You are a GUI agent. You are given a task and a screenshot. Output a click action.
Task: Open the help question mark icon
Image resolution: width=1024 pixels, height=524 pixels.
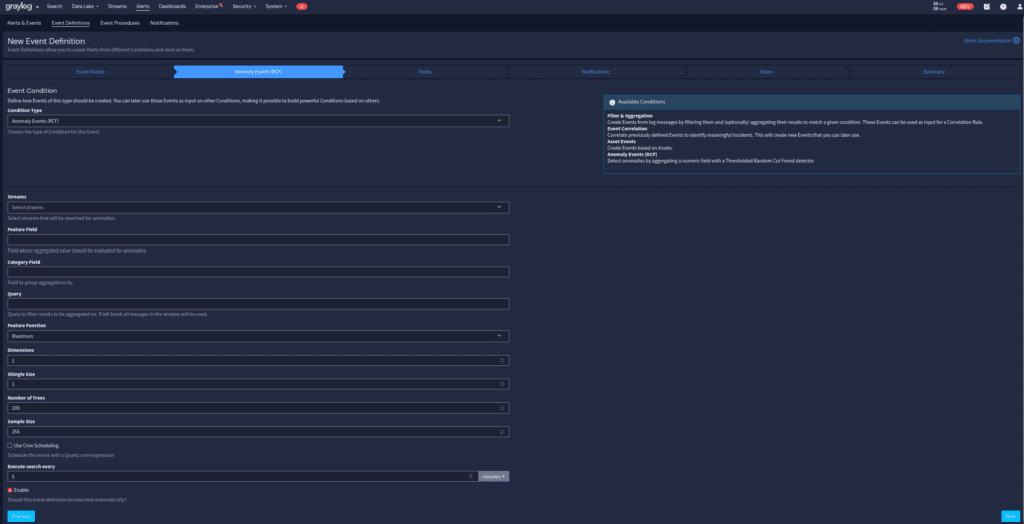pyautogui.click(x=1003, y=6)
